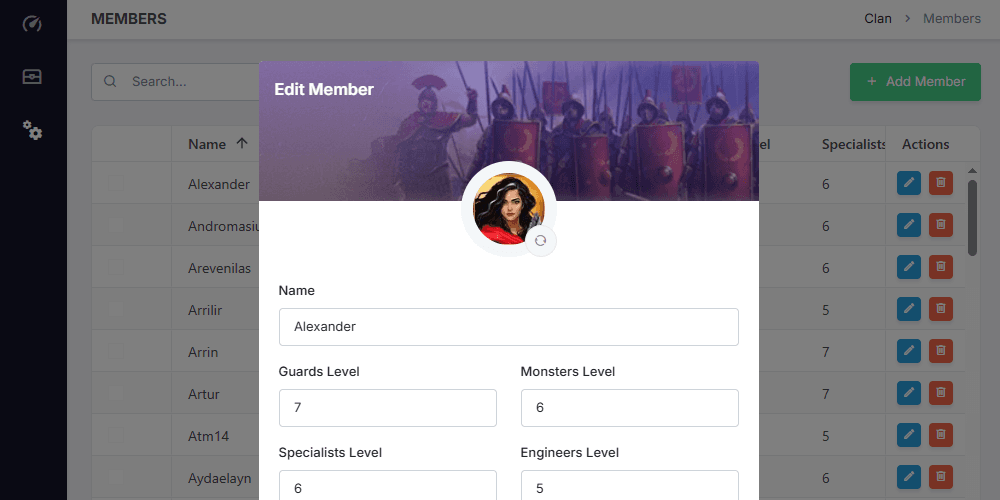Open the dashboard speedometer sidebar icon

32,24
